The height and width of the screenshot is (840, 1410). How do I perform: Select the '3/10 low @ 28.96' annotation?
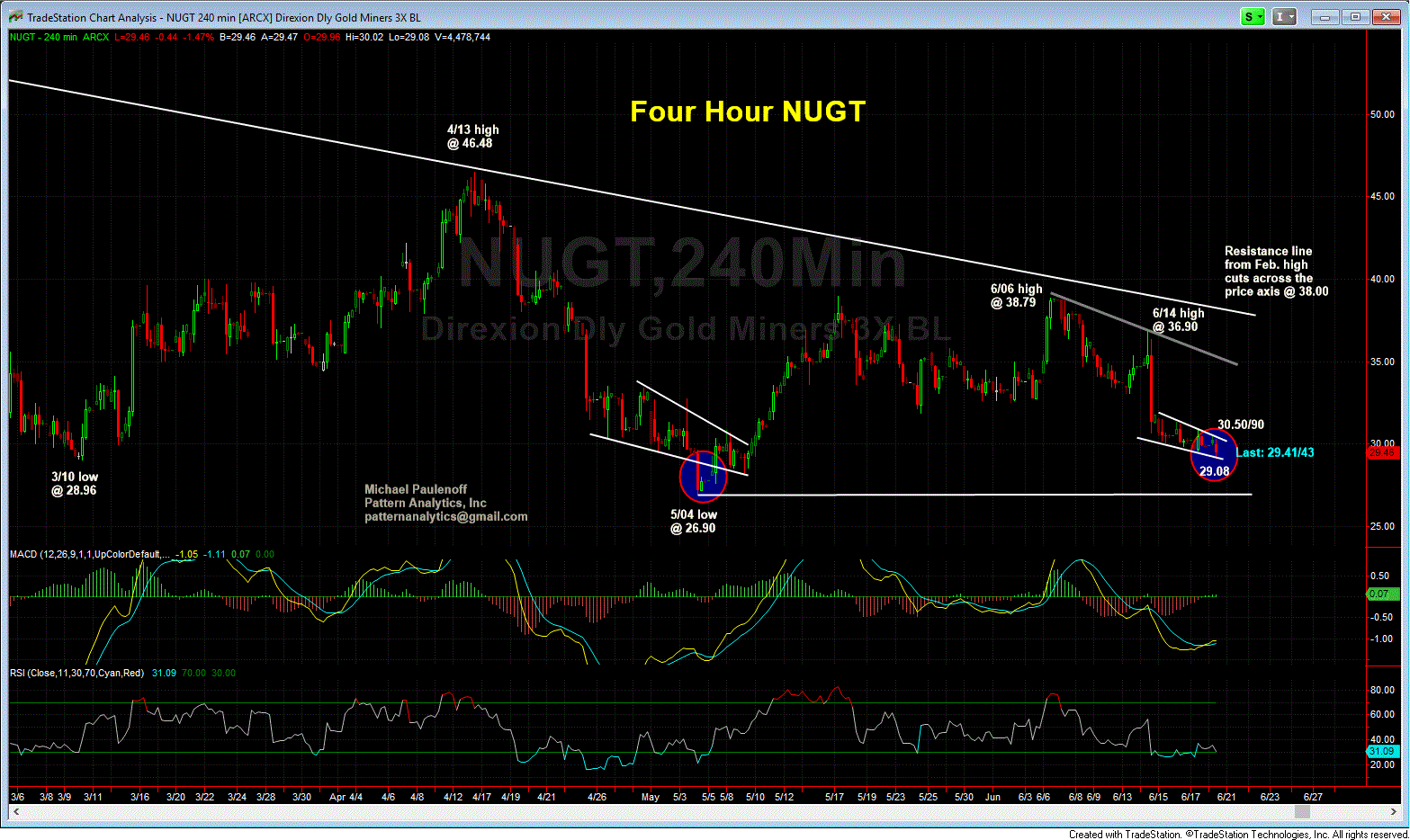[75, 484]
